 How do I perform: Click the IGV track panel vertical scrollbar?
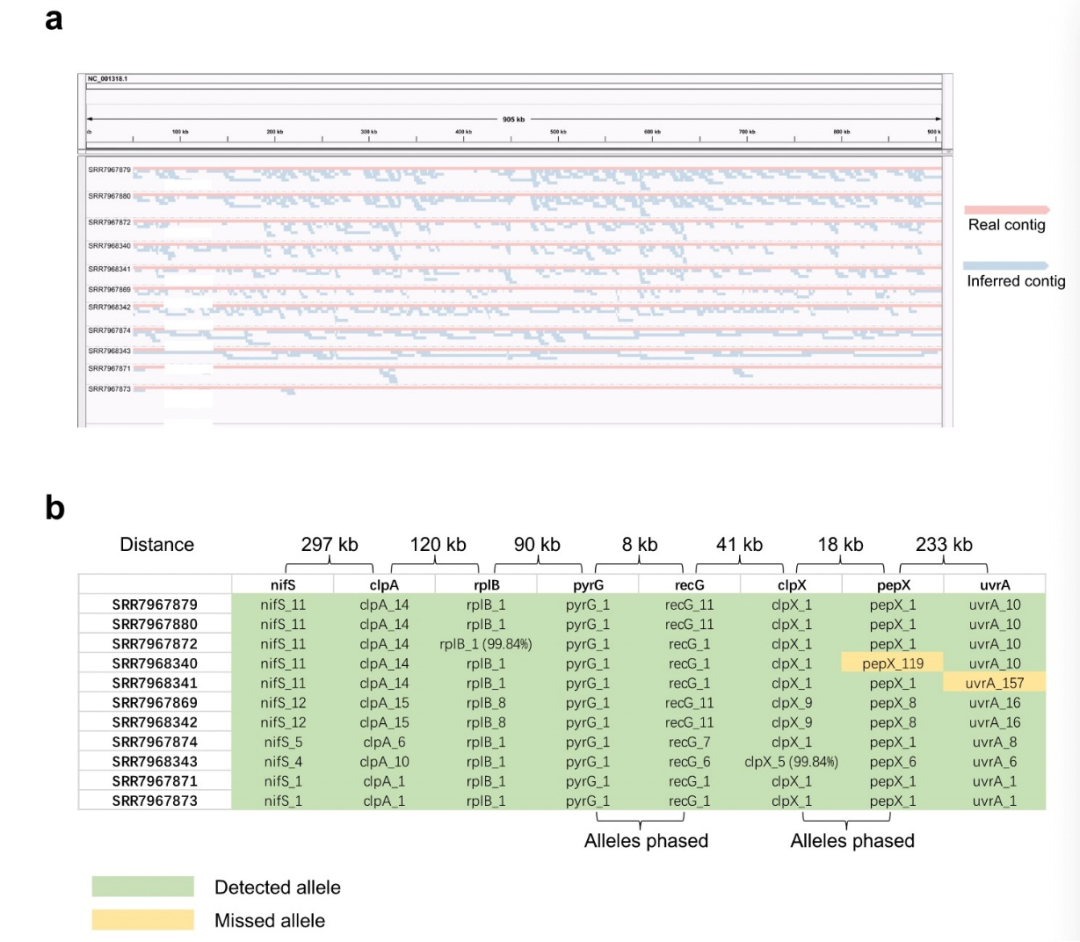point(948,292)
